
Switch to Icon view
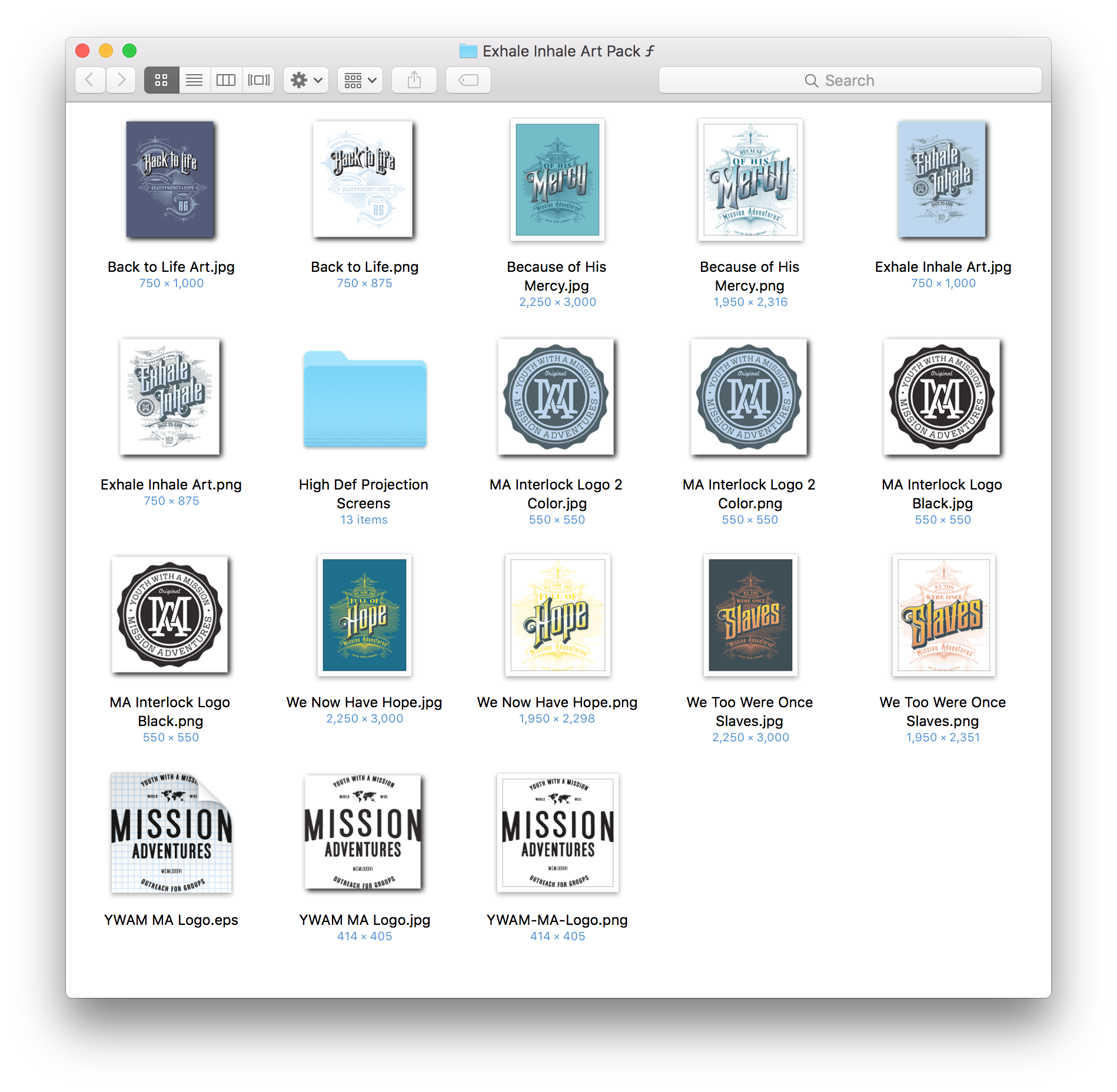161,80
